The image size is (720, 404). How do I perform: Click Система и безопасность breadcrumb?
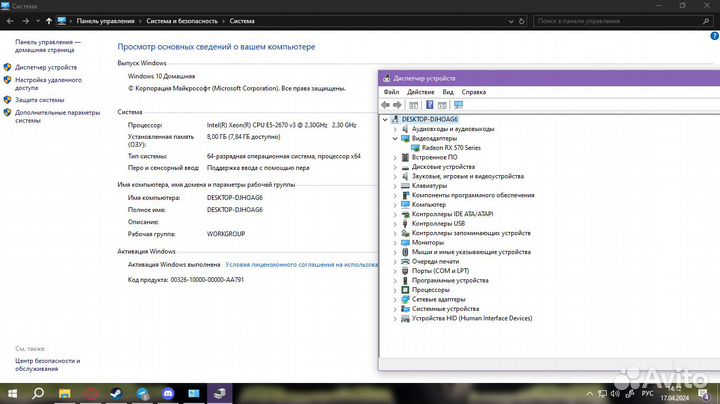(182, 21)
